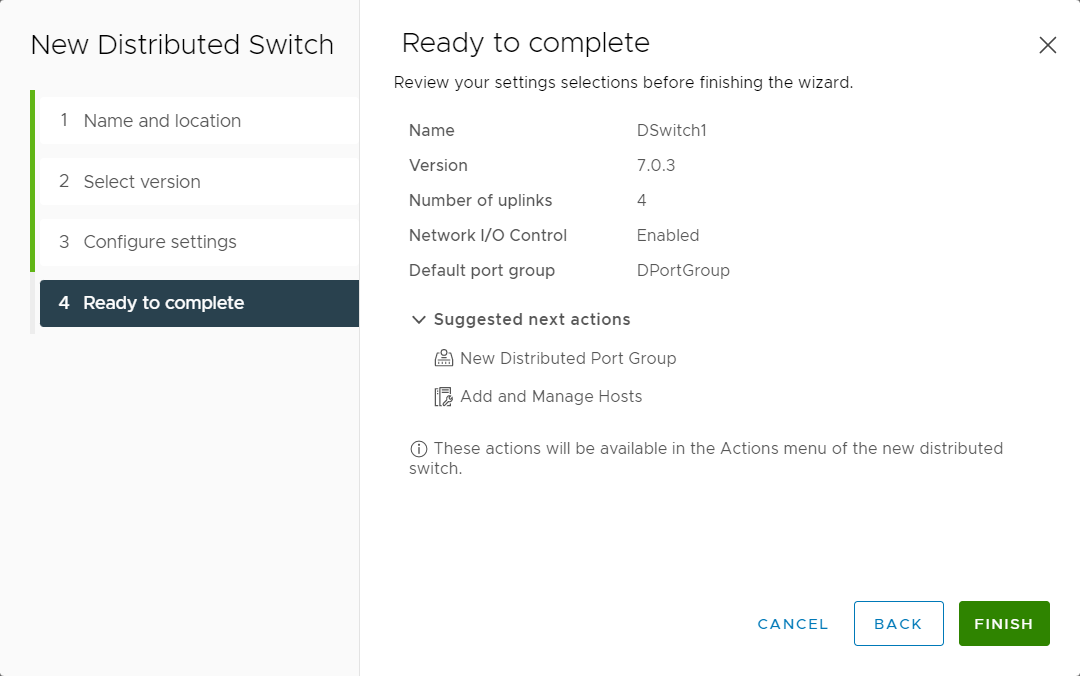Viewport: 1080px width, 676px height.
Task: Click the version value 7.0.3
Action: pyautogui.click(x=656, y=165)
